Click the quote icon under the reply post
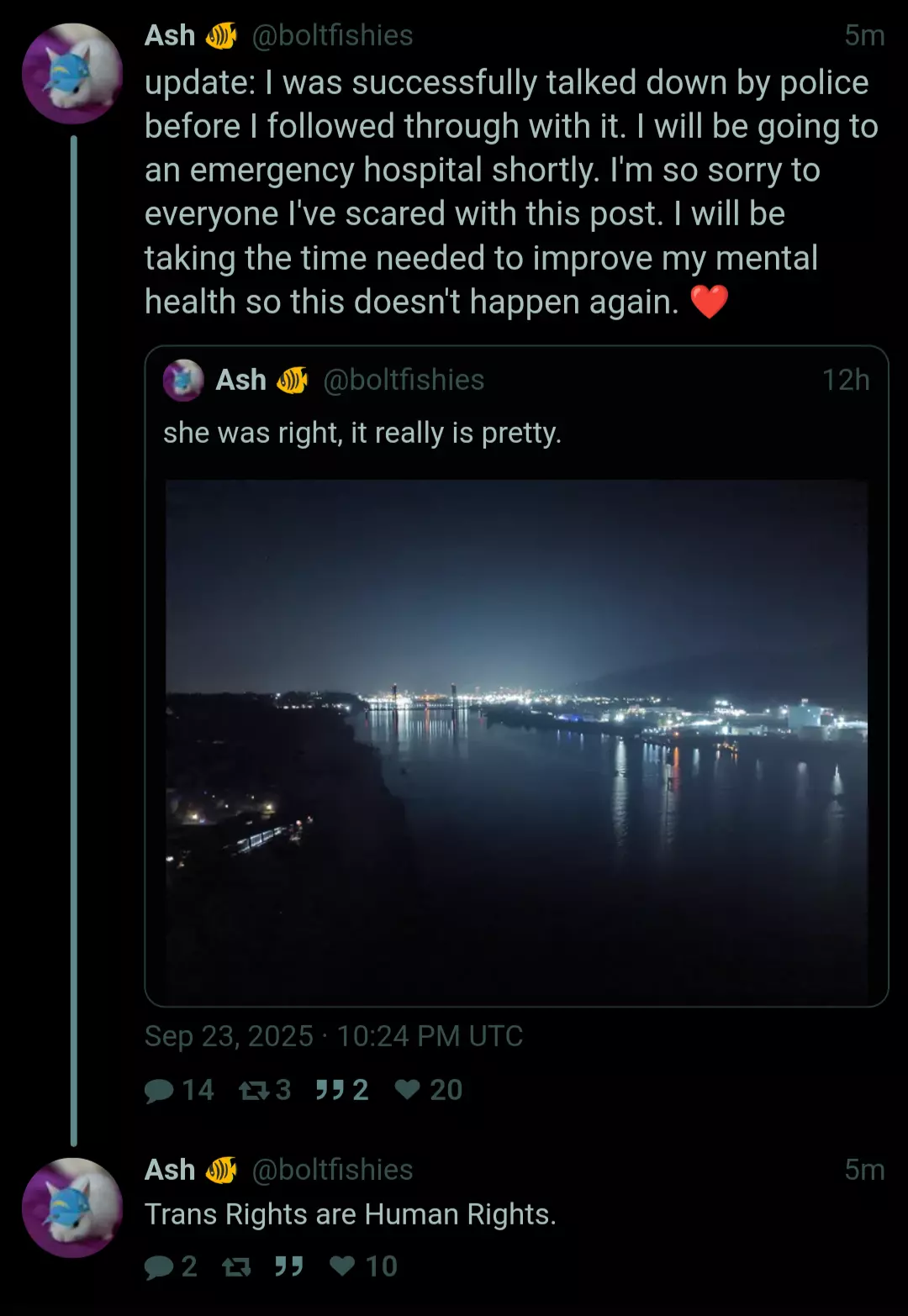 click(x=288, y=1266)
